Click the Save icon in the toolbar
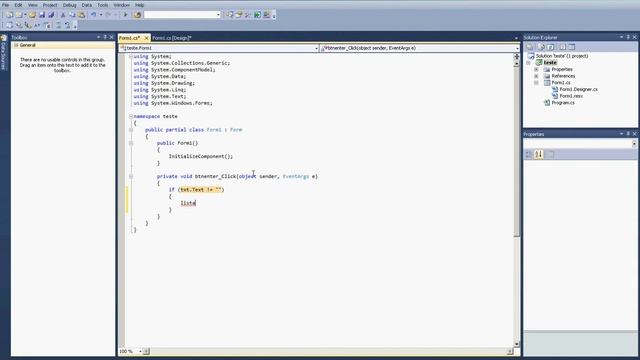The height and width of the screenshot is (360, 640). (x=42, y=15)
